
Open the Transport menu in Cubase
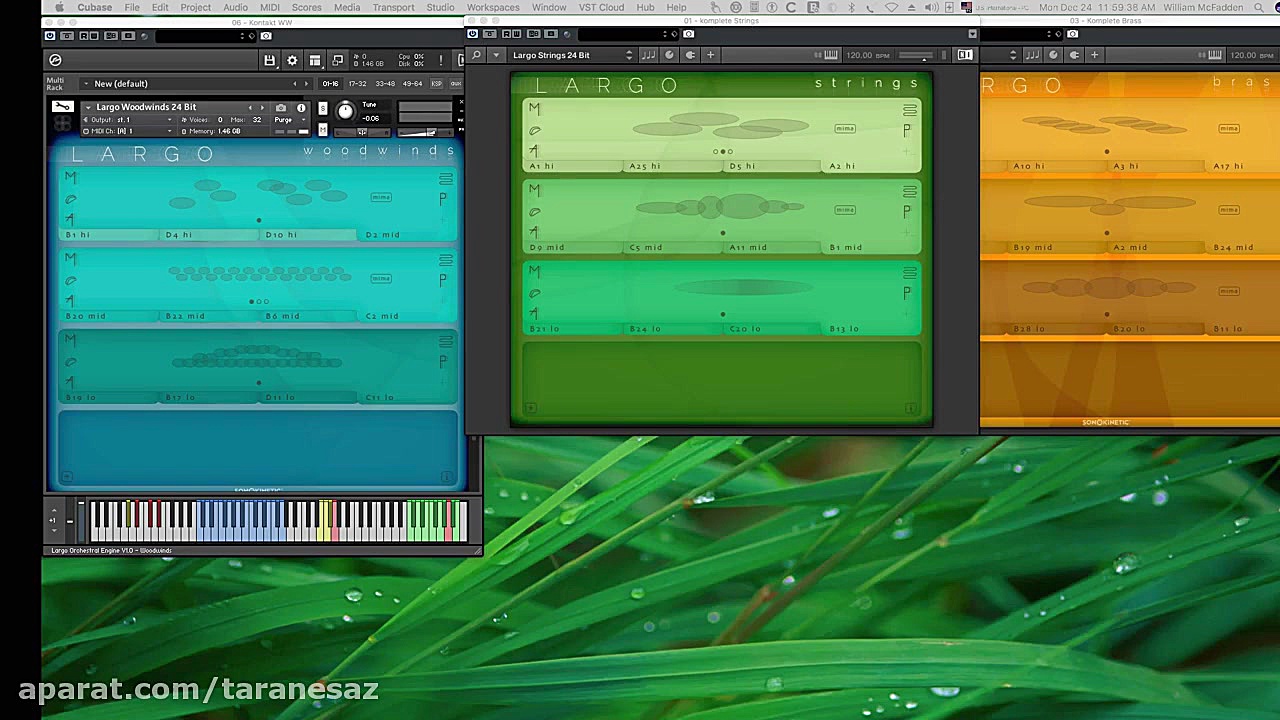393,7
